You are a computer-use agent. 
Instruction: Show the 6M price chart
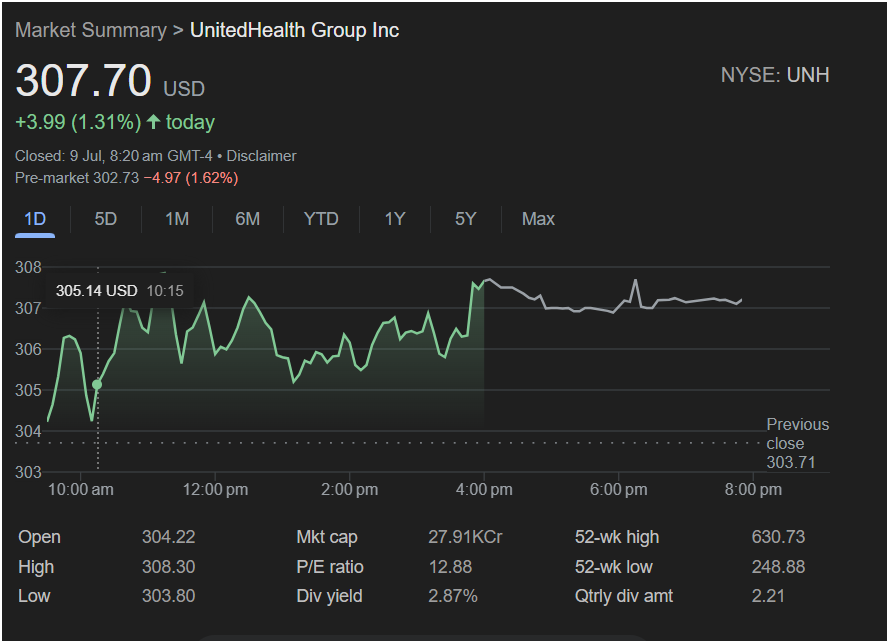tap(247, 219)
